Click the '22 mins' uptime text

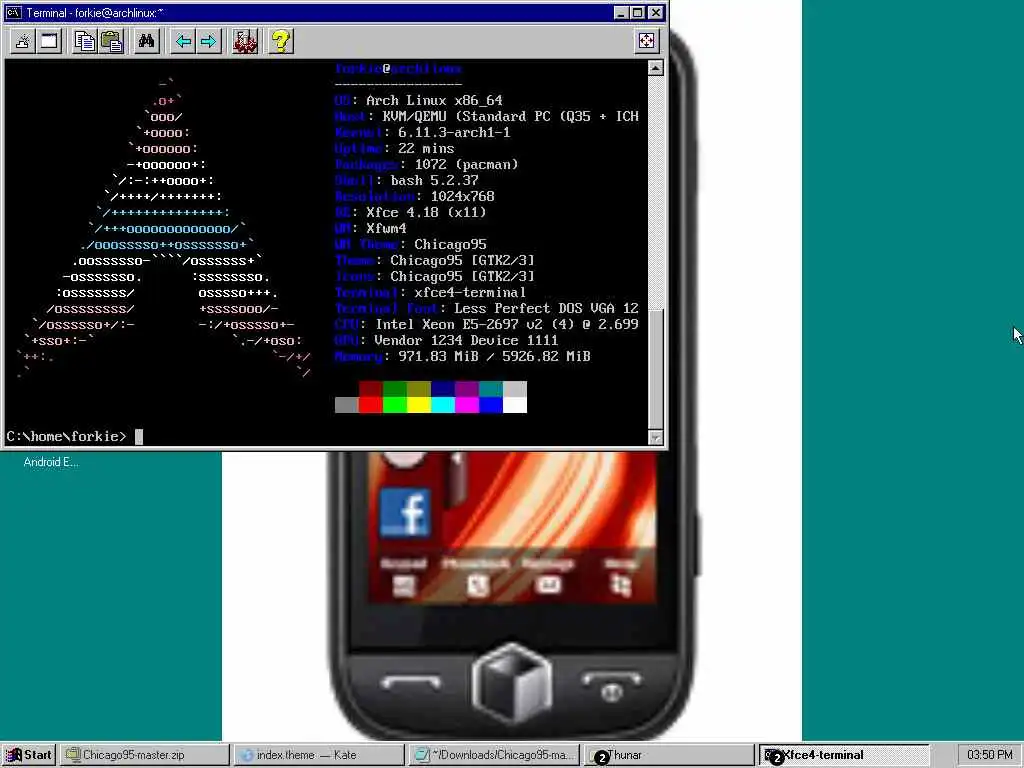[426, 148]
